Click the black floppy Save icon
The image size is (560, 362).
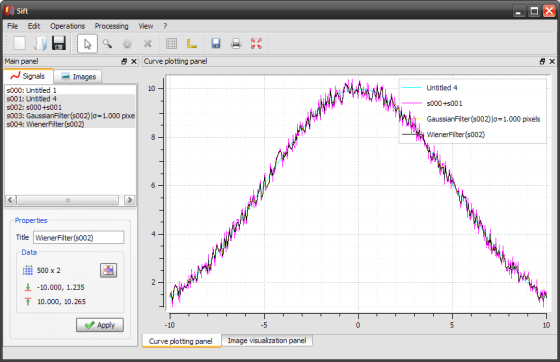tap(59, 44)
